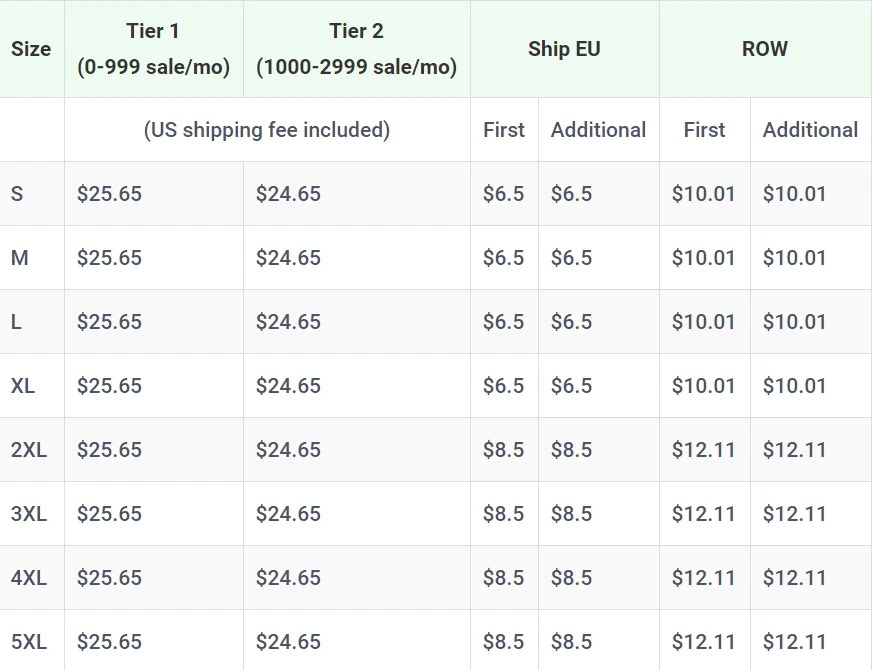Select the XL size row label
The height and width of the screenshot is (670, 872).
[23, 386]
